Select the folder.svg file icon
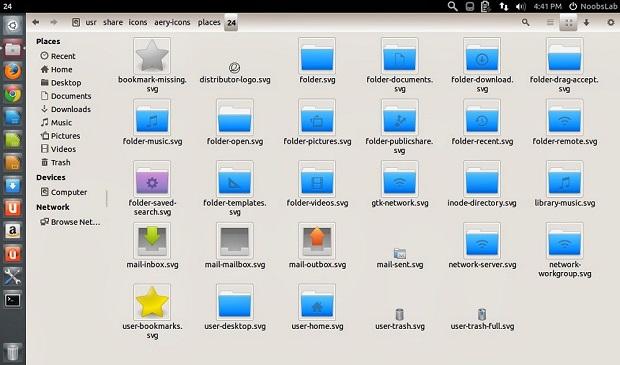 point(317,56)
